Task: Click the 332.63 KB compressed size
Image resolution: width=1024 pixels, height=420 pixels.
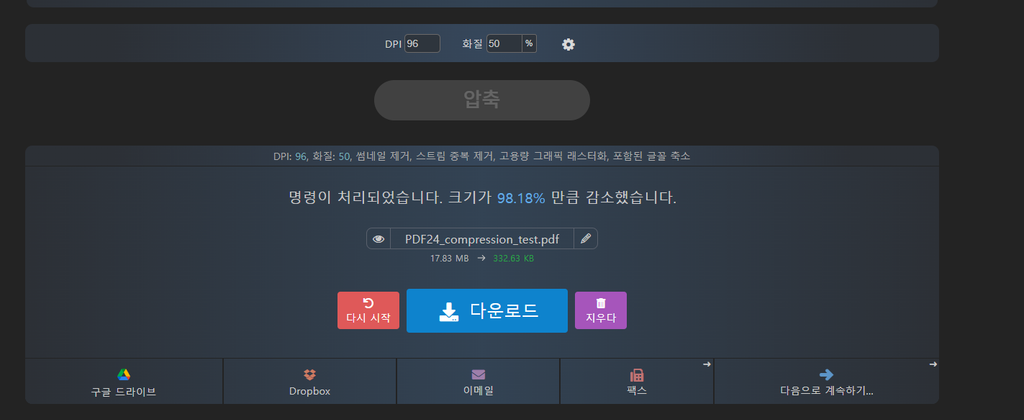Action: click(513, 259)
